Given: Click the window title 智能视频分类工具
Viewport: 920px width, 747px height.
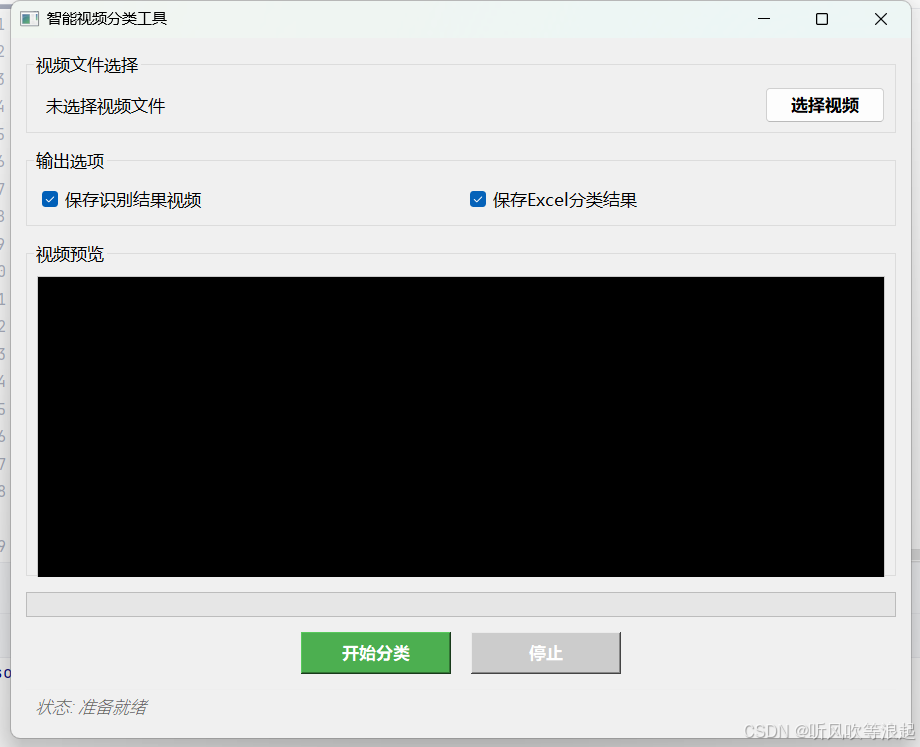Looking at the screenshot, I should pyautogui.click(x=107, y=19).
